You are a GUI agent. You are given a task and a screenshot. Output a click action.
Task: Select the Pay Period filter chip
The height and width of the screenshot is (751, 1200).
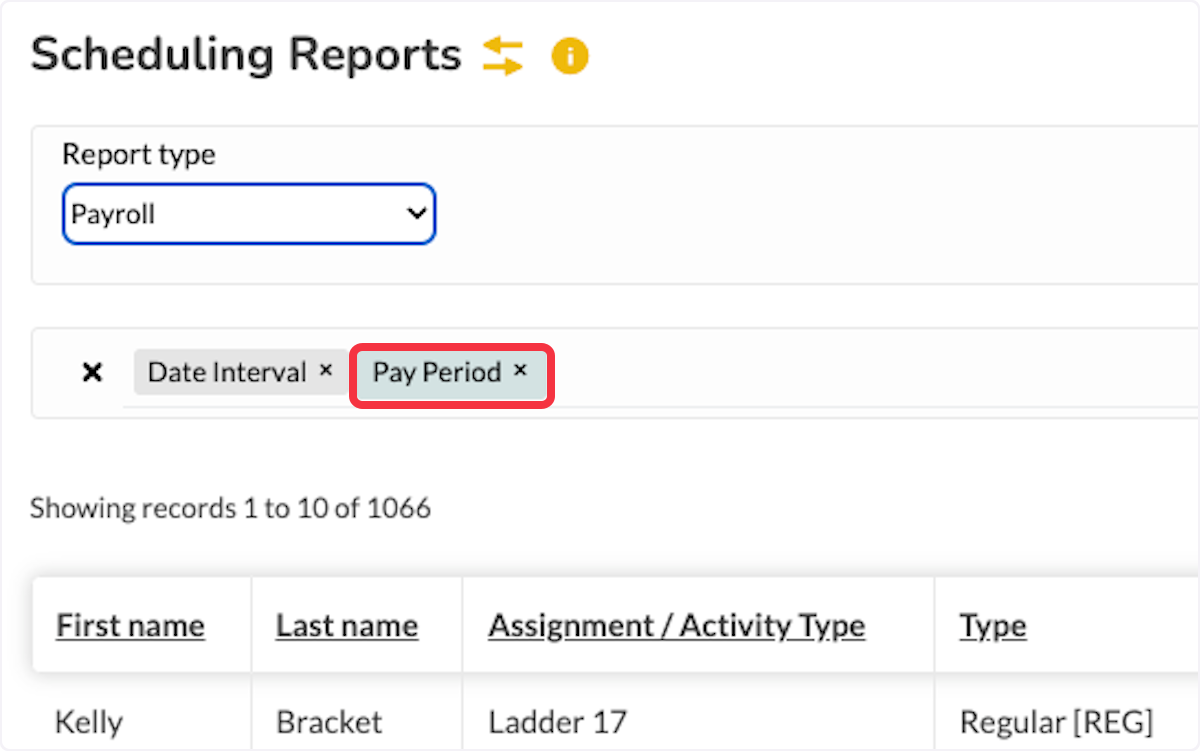click(450, 373)
